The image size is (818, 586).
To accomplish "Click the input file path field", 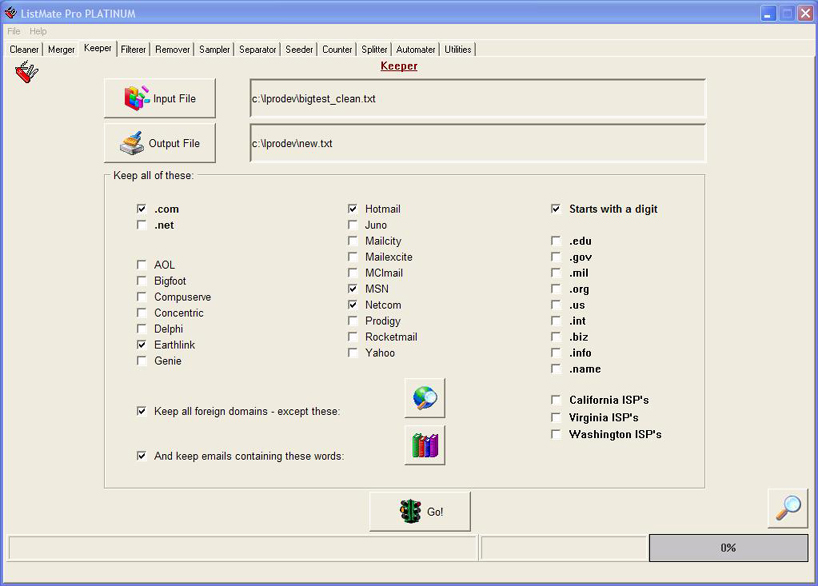I will click(x=477, y=99).
